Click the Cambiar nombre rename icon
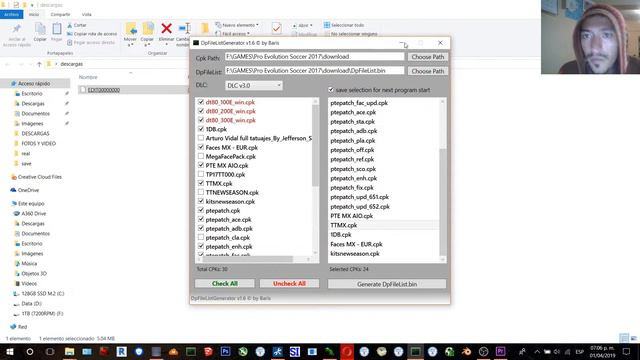Screen dimensions: 640x360 tap(184, 29)
